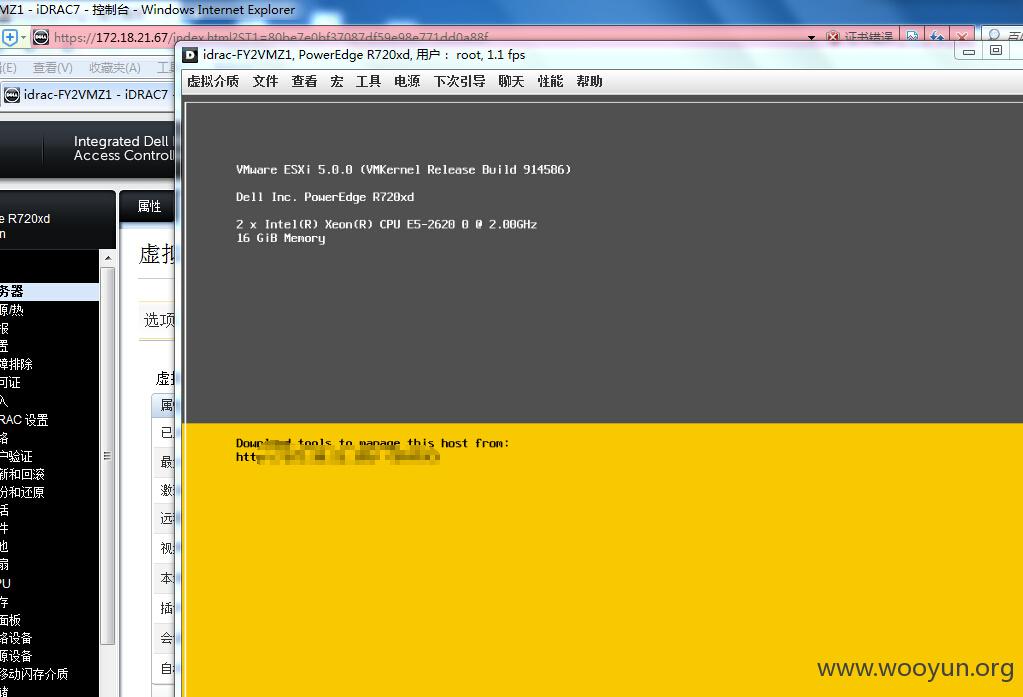Open the 虚拟介质 menu in iDRAC console
This screenshot has height=697, width=1023.
pyautogui.click(x=213, y=81)
